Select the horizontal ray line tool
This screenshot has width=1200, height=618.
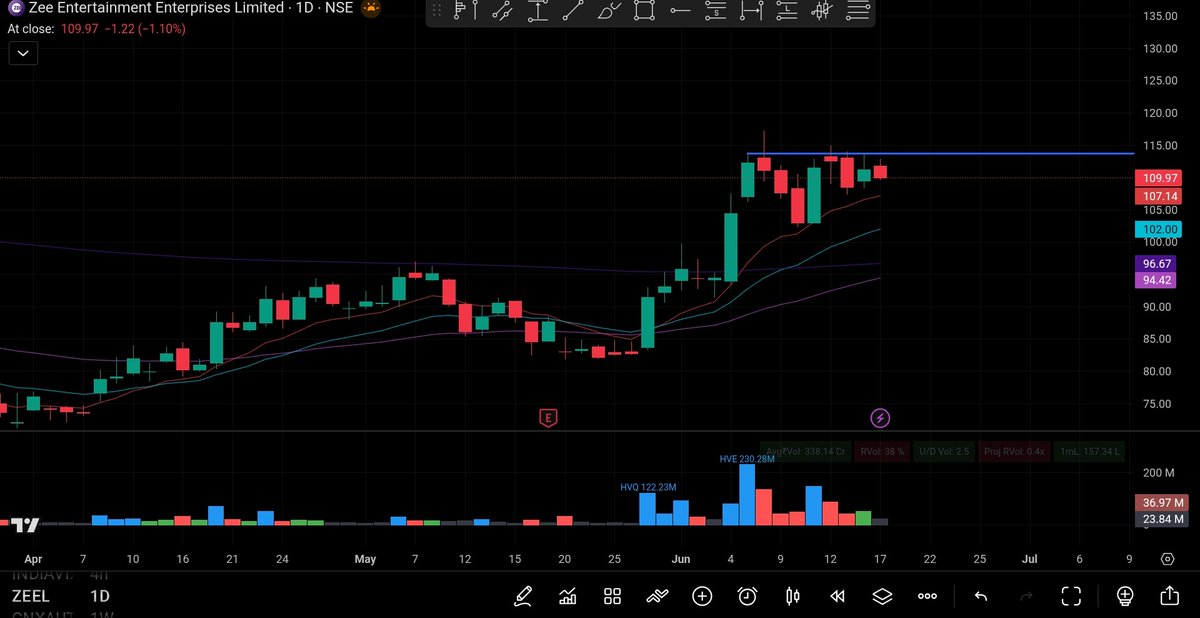pos(680,12)
